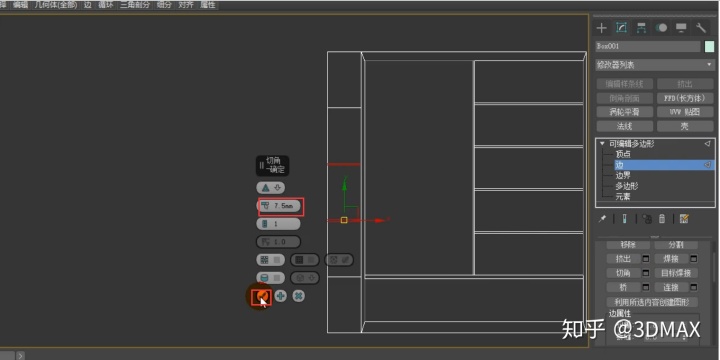Click the red X-axis gizmo arrow

point(379,220)
